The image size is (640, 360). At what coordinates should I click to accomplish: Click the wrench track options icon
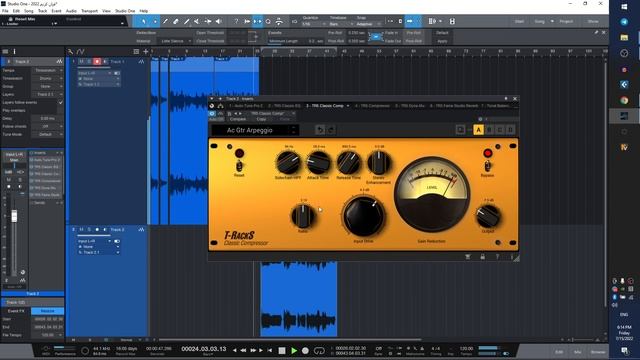tap(70, 51)
